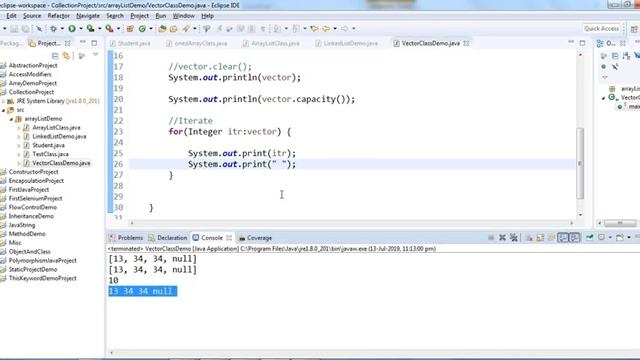The width and height of the screenshot is (640, 360).
Task: Switch to the Coverage tab
Action: (x=256, y=238)
